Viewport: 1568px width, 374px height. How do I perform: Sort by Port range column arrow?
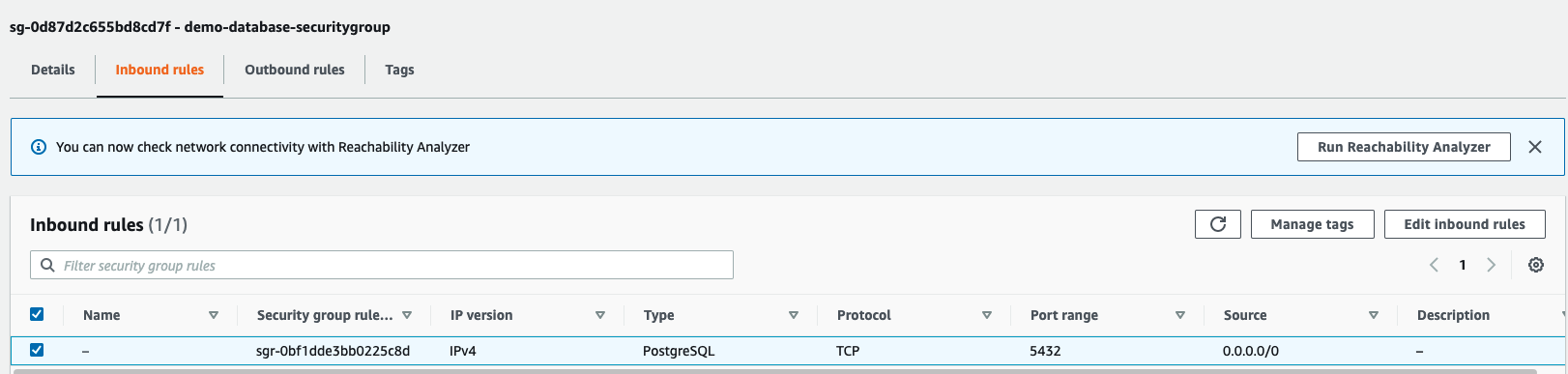point(1180,315)
